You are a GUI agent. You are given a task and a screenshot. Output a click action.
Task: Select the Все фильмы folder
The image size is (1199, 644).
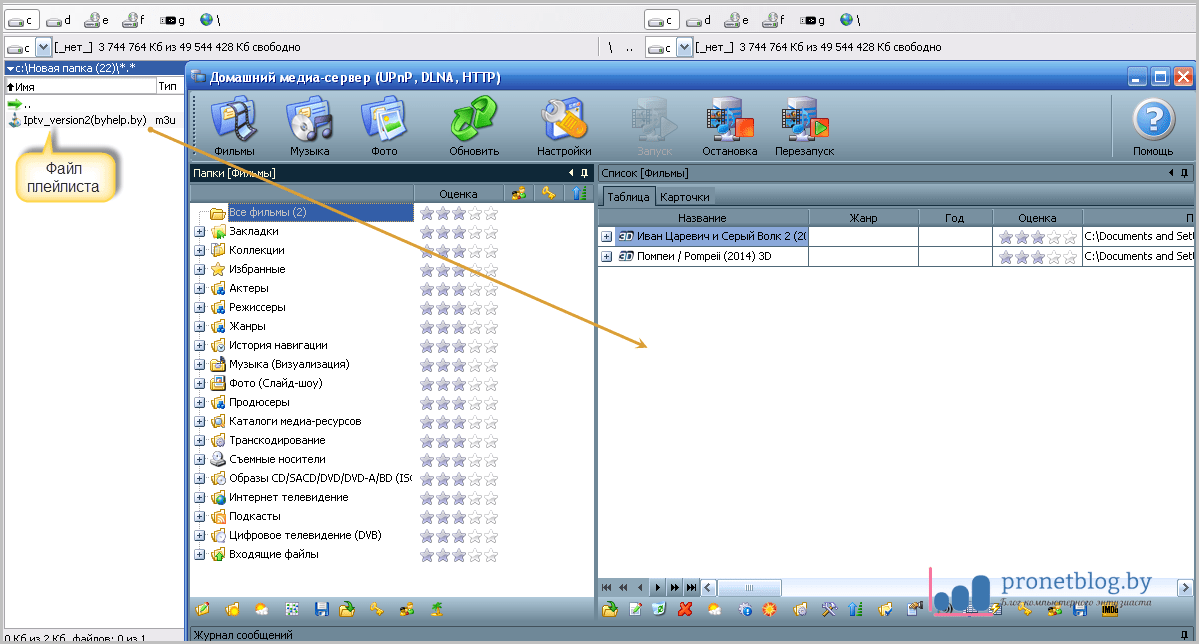(x=267, y=213)
